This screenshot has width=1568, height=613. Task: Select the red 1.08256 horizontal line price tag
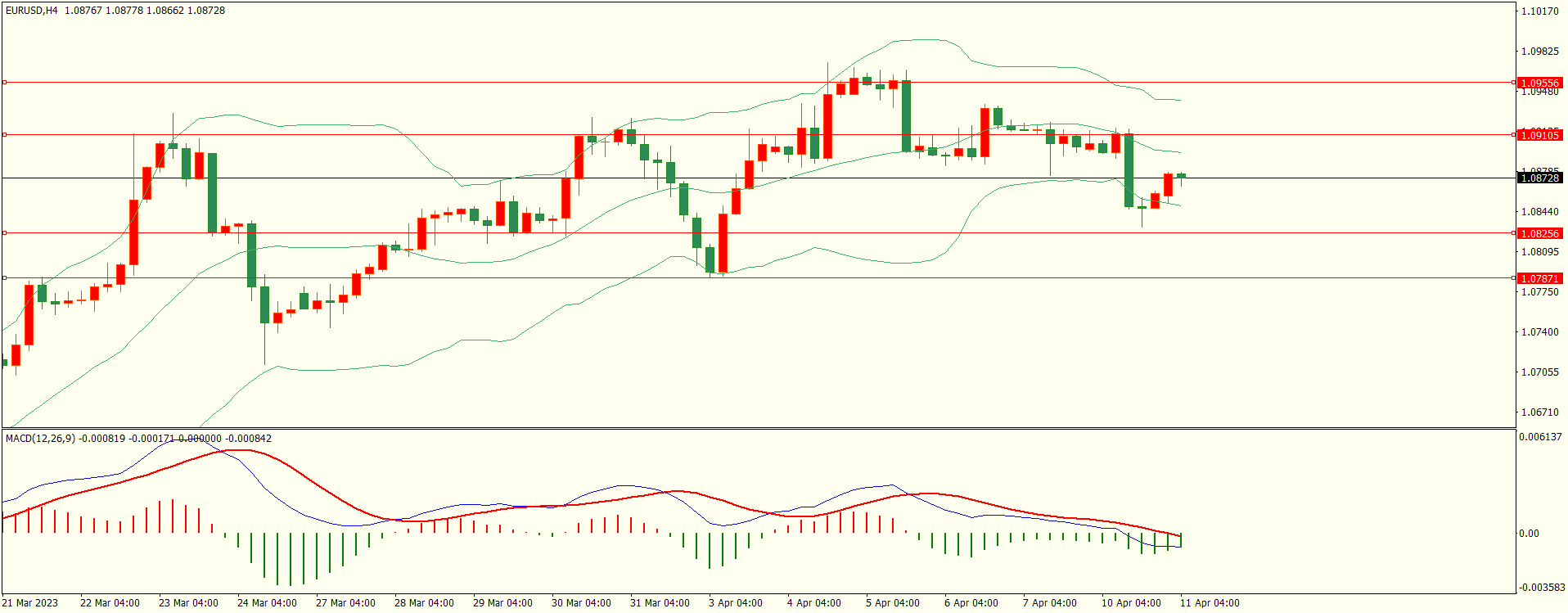[1539, 233]
